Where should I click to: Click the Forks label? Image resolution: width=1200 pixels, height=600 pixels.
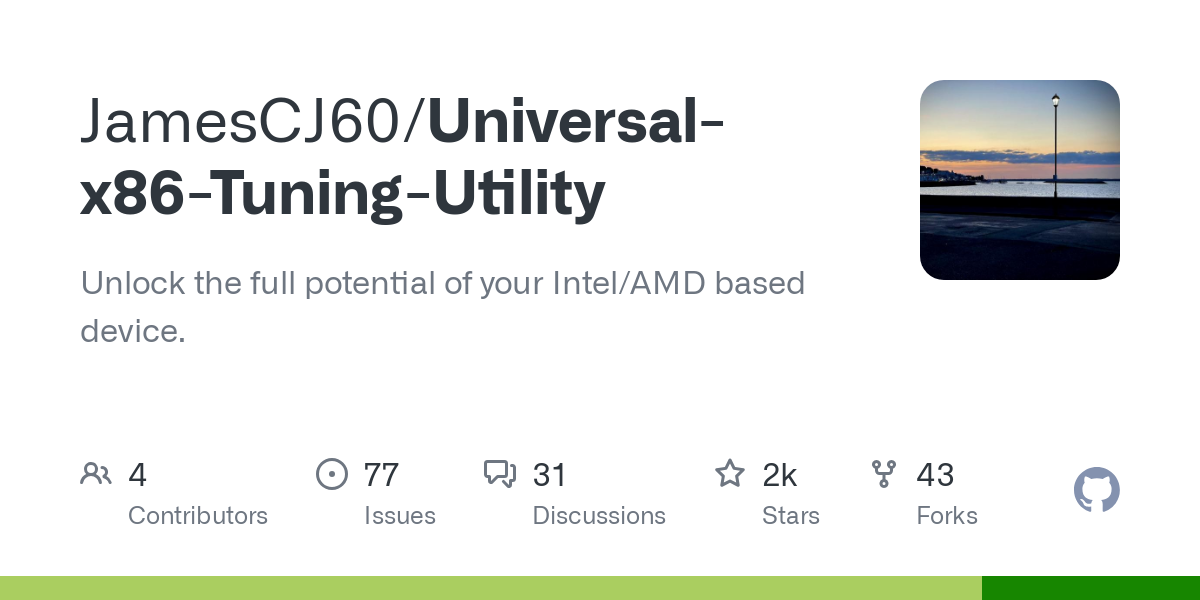(x=947, y=516)
